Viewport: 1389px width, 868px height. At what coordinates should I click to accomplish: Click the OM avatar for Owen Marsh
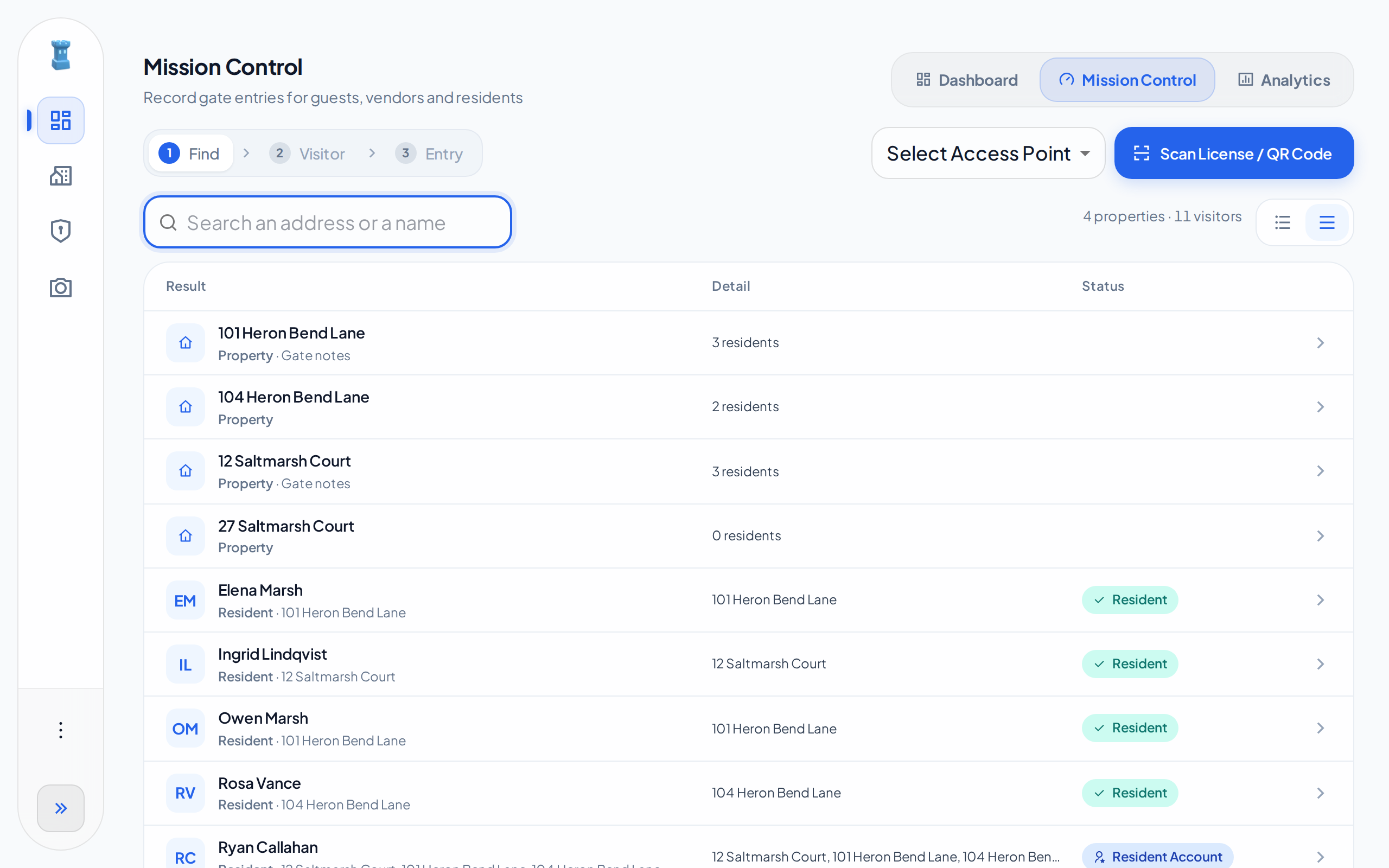tap(186, 729)
